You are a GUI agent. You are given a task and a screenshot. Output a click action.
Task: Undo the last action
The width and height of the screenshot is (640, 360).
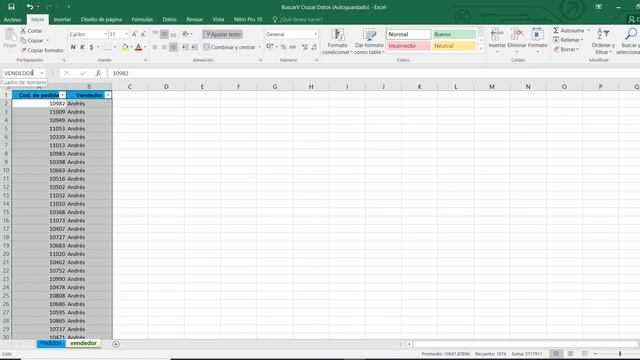pos(30,7)
